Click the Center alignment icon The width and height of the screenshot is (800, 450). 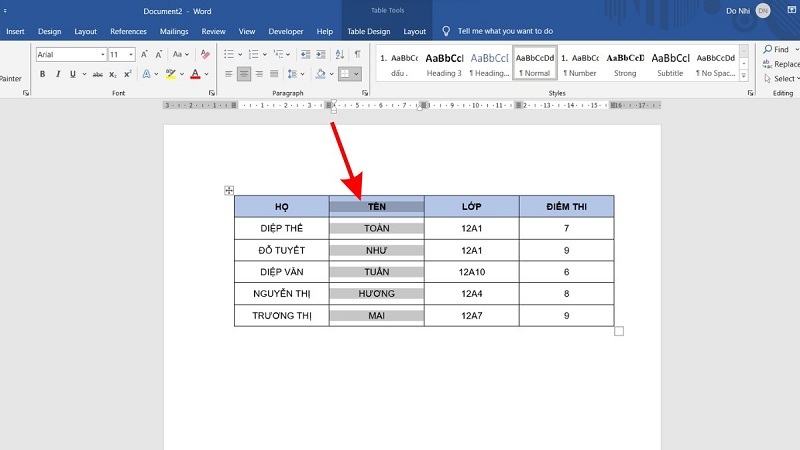(x=245, y=74)
